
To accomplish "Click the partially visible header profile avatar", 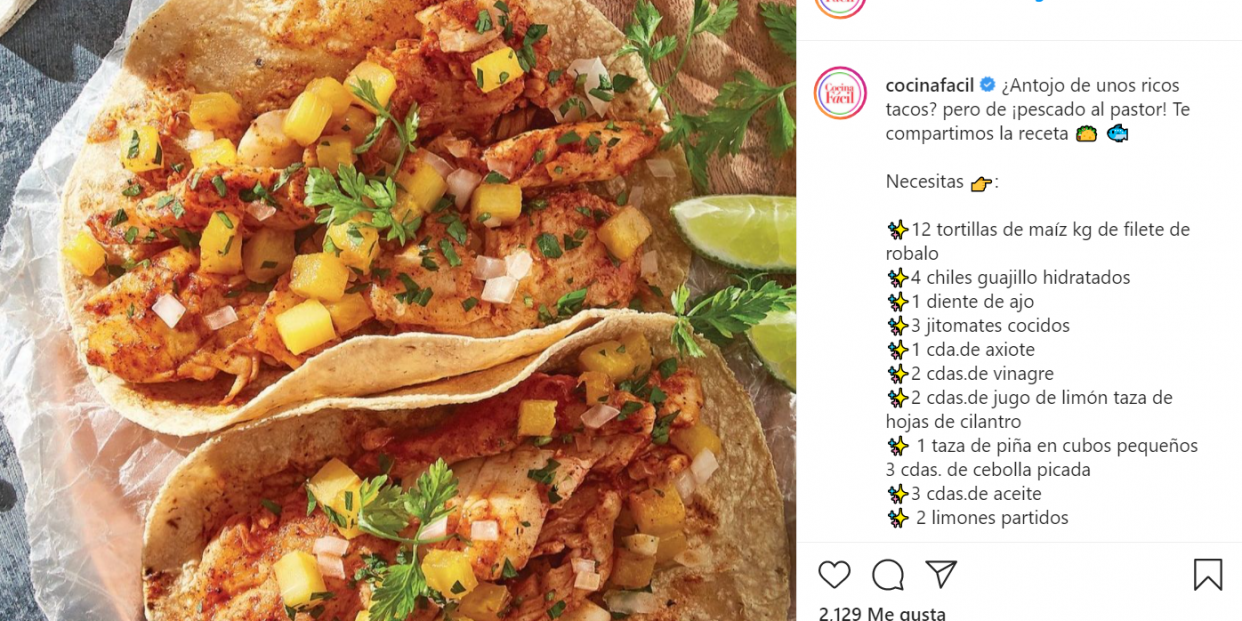I will [840, 6].
